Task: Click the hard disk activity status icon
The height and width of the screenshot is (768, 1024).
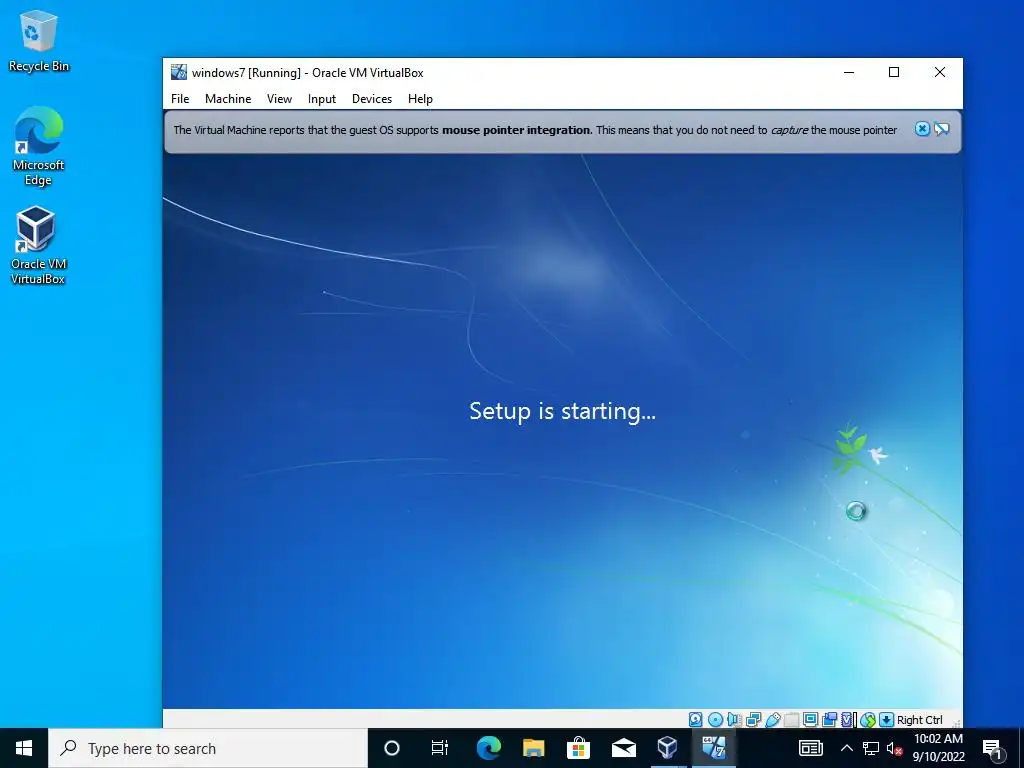Action: coord(696,720)
